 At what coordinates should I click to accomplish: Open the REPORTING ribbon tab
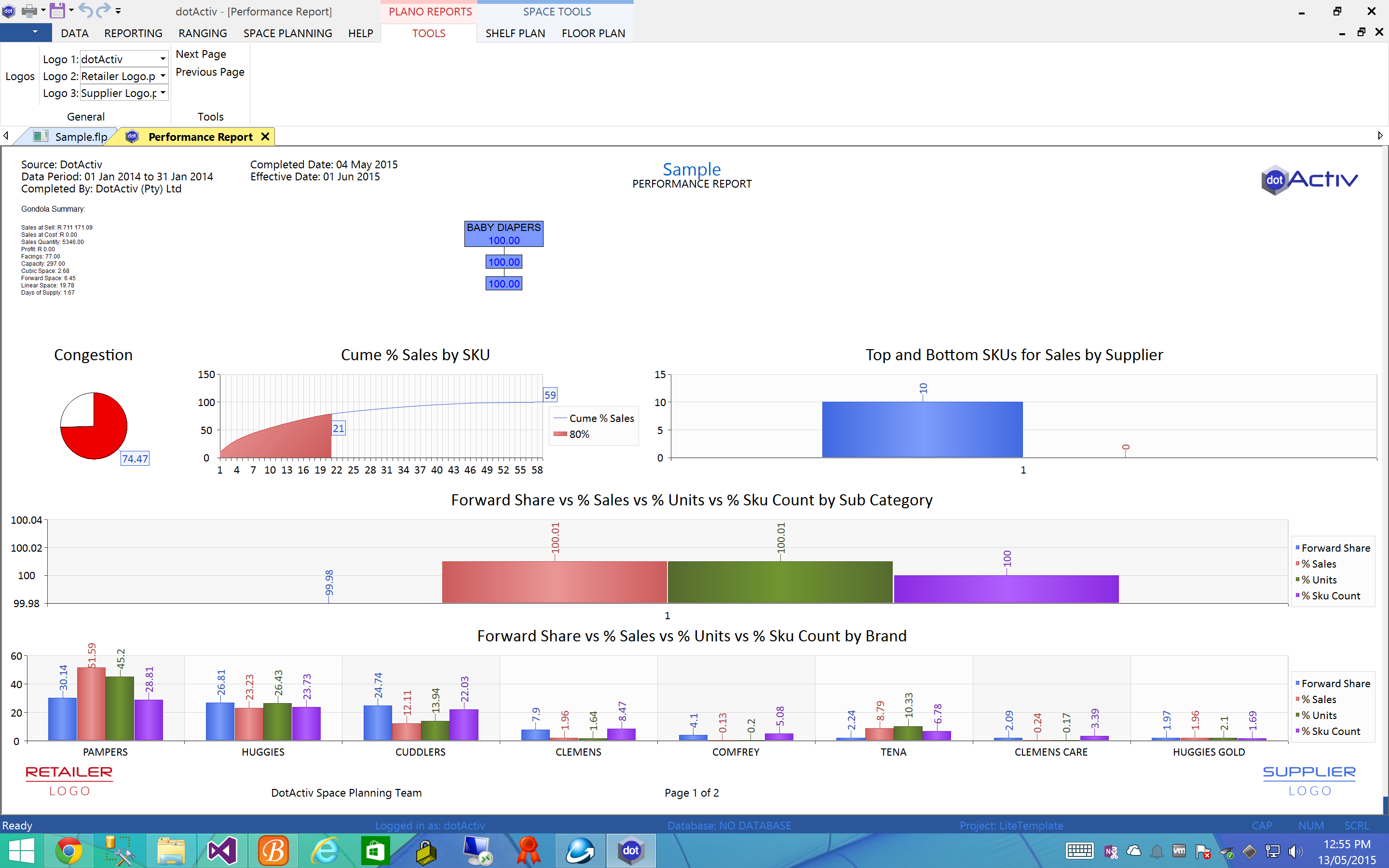(x=133, y=33)
